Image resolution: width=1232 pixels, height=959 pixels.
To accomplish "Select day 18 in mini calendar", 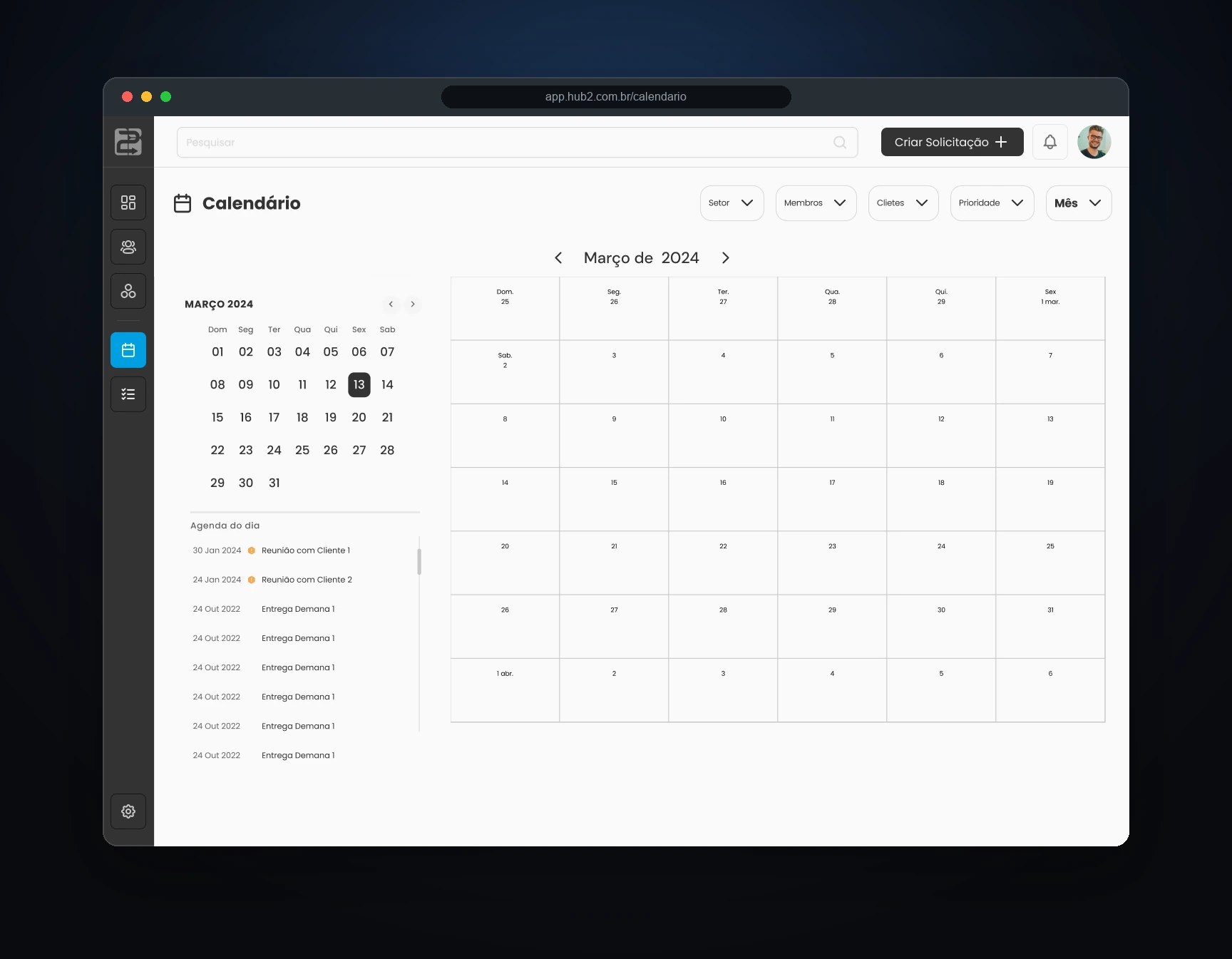I will pyautogui.click(x=302, y=417).
